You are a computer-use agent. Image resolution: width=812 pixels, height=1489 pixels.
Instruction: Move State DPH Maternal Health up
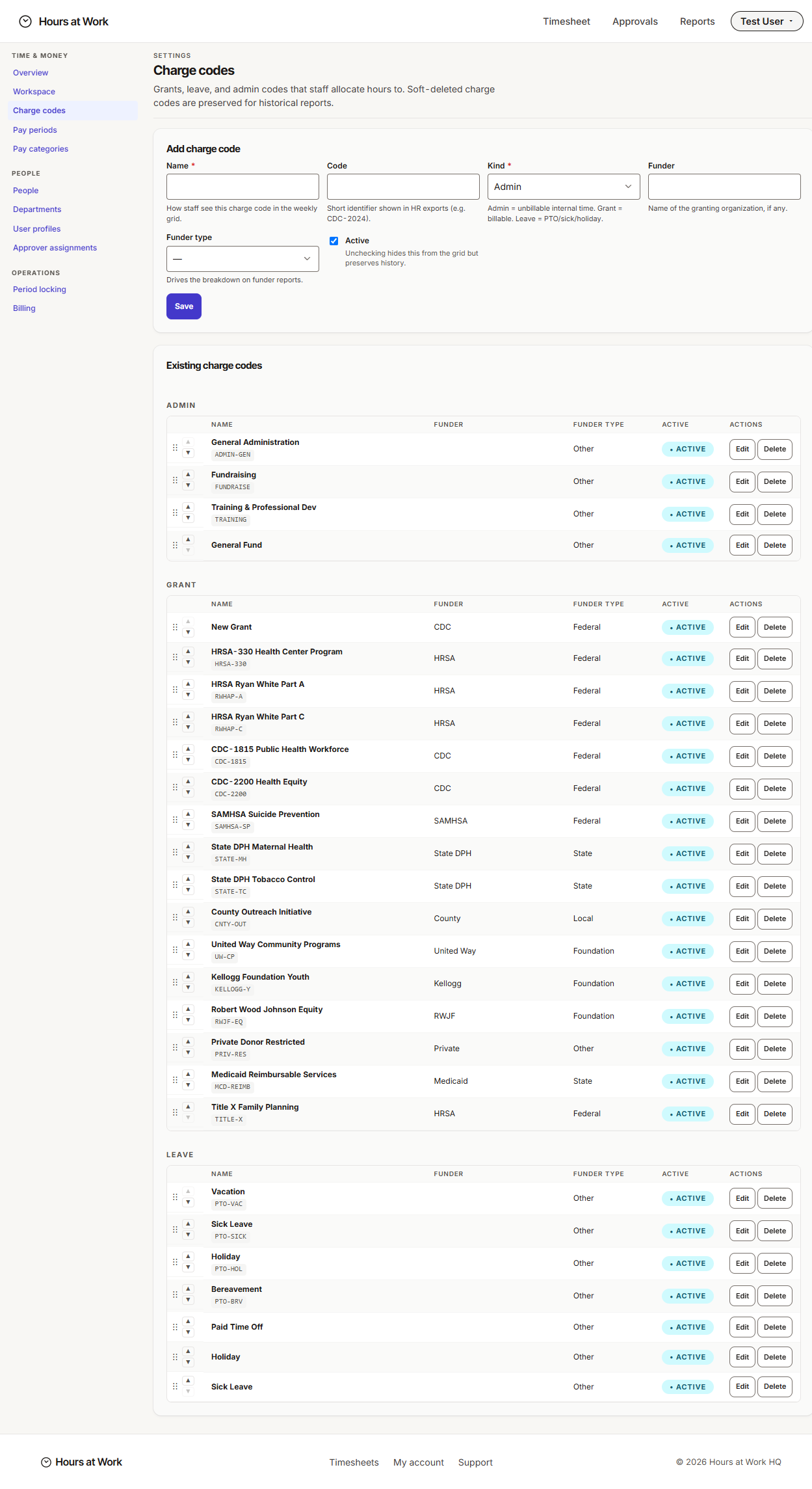pyautogui.click(x=188, y=847)
